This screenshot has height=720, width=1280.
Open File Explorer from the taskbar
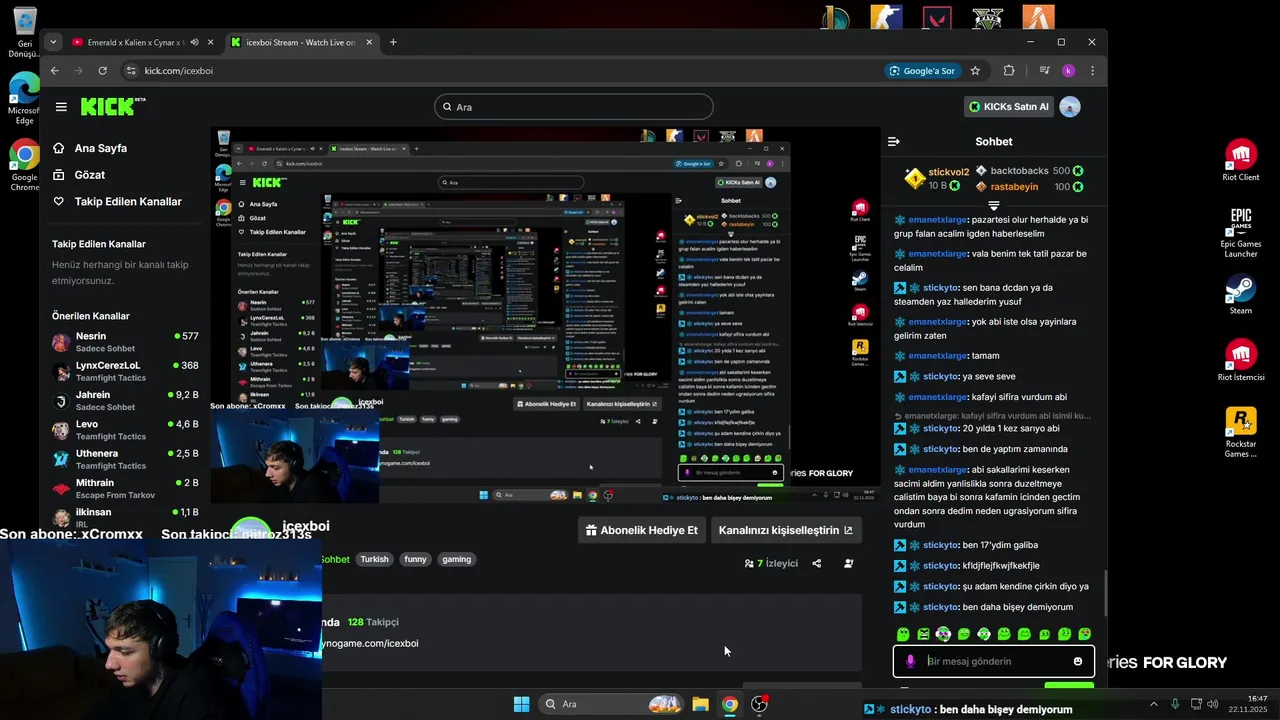(x=700, y=704)
